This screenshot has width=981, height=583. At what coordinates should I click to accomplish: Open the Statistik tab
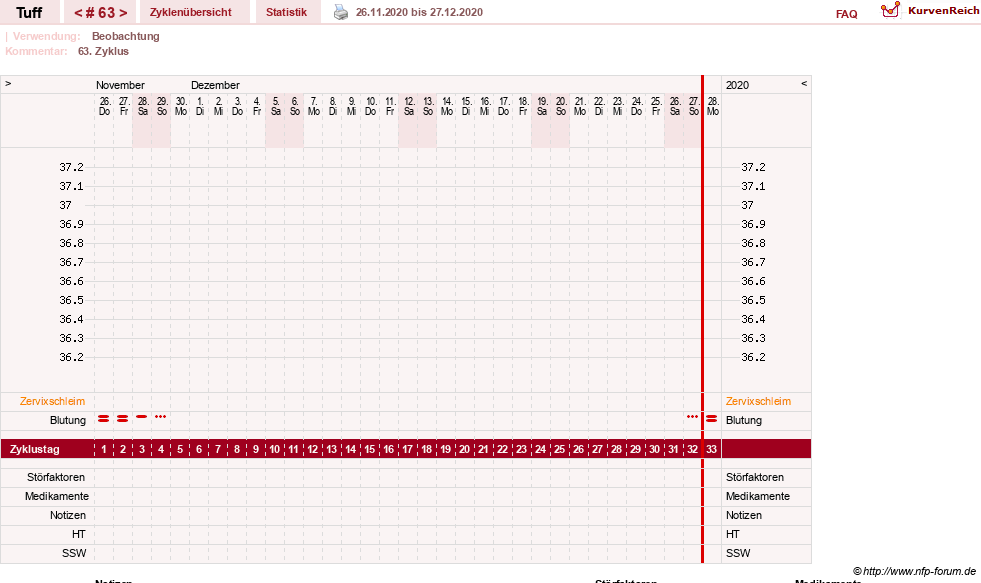point(287,12)
